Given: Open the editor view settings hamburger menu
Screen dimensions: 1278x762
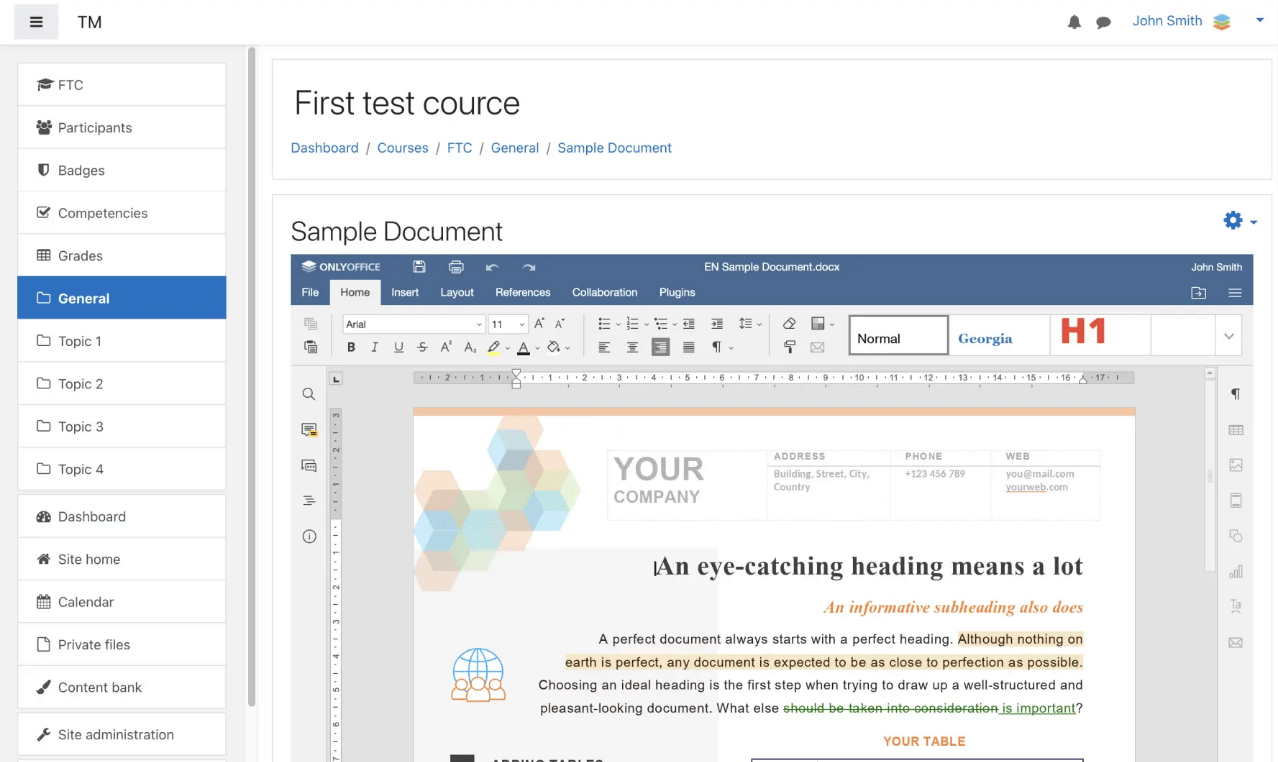Looking at the screenshot, I should pyautogui.click(x=1235, y=293).
